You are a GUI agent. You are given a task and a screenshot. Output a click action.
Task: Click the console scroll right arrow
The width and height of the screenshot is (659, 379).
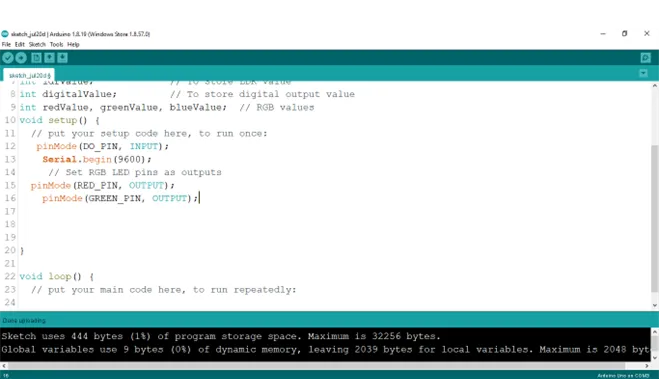647,366
